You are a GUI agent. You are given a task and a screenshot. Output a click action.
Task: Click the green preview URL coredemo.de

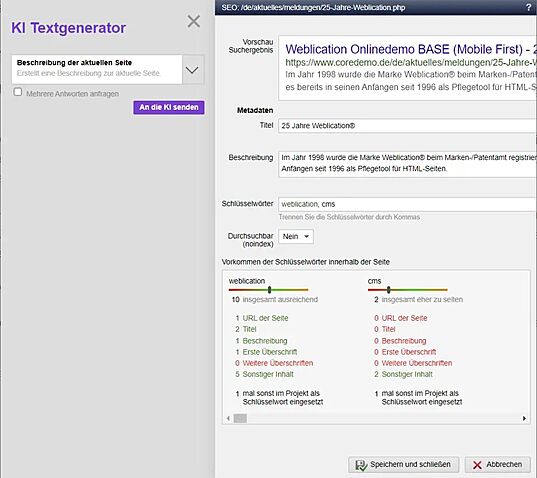pyautogui.click(x=410, y=63)
